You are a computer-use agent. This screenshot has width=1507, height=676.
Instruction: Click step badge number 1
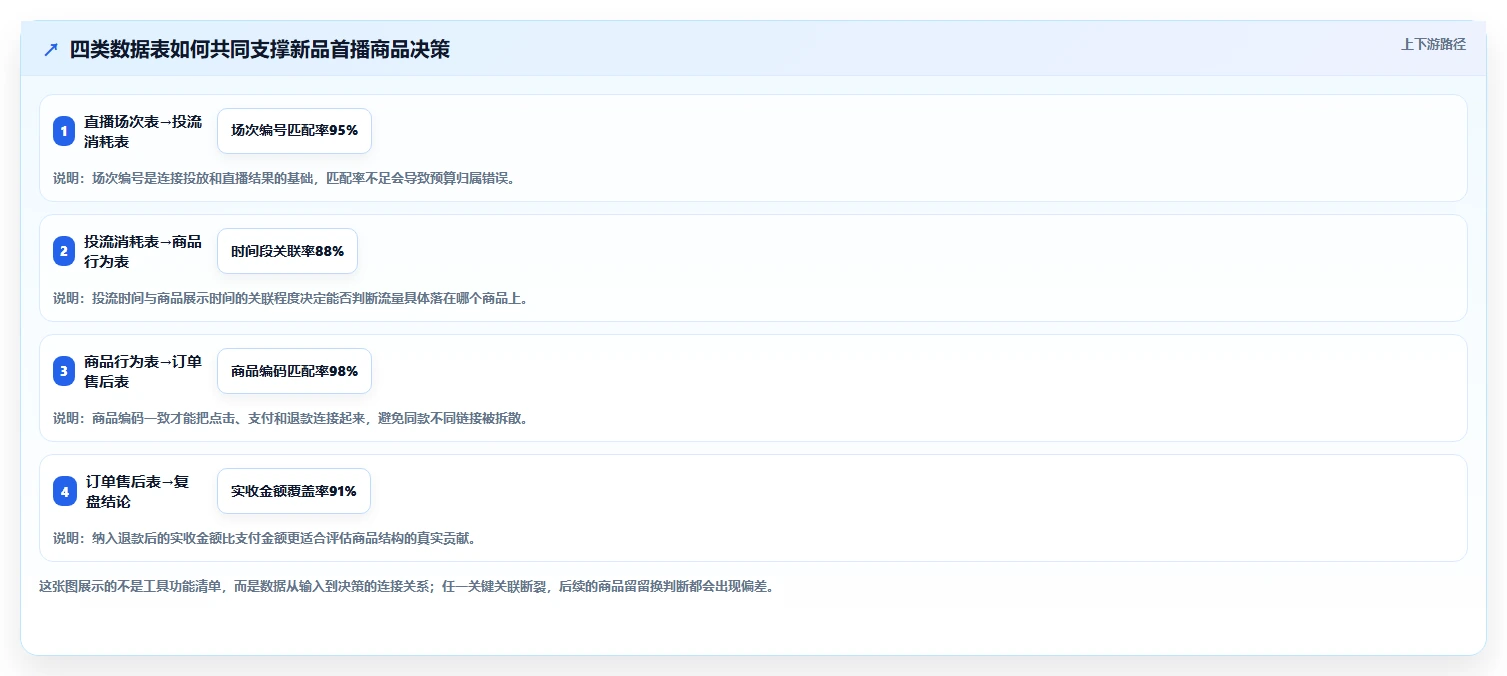tap(64, 131)
